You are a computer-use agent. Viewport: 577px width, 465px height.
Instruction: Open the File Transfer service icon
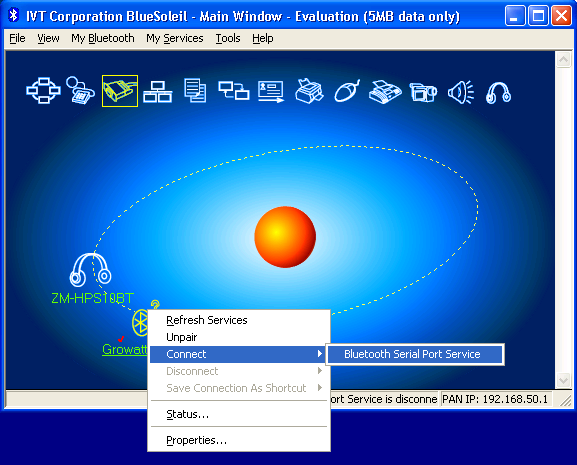[195, 90]
